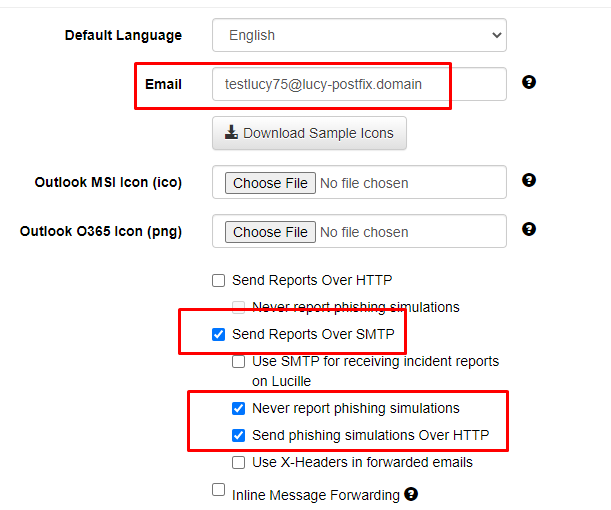The height and width of the screenshot is (510, 611).
Task: Enable Send Reports Over HTTP
Action: pos(219,281)
